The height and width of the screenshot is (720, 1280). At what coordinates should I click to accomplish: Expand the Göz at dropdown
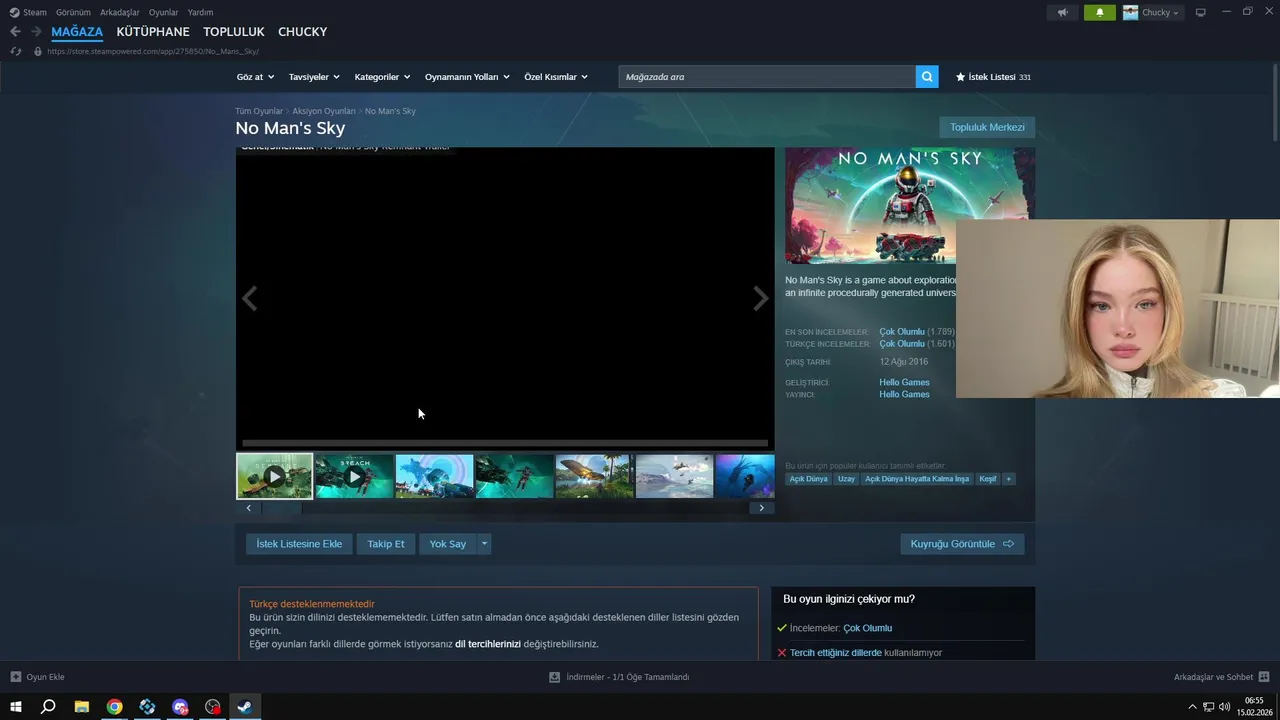pos(254,77)
